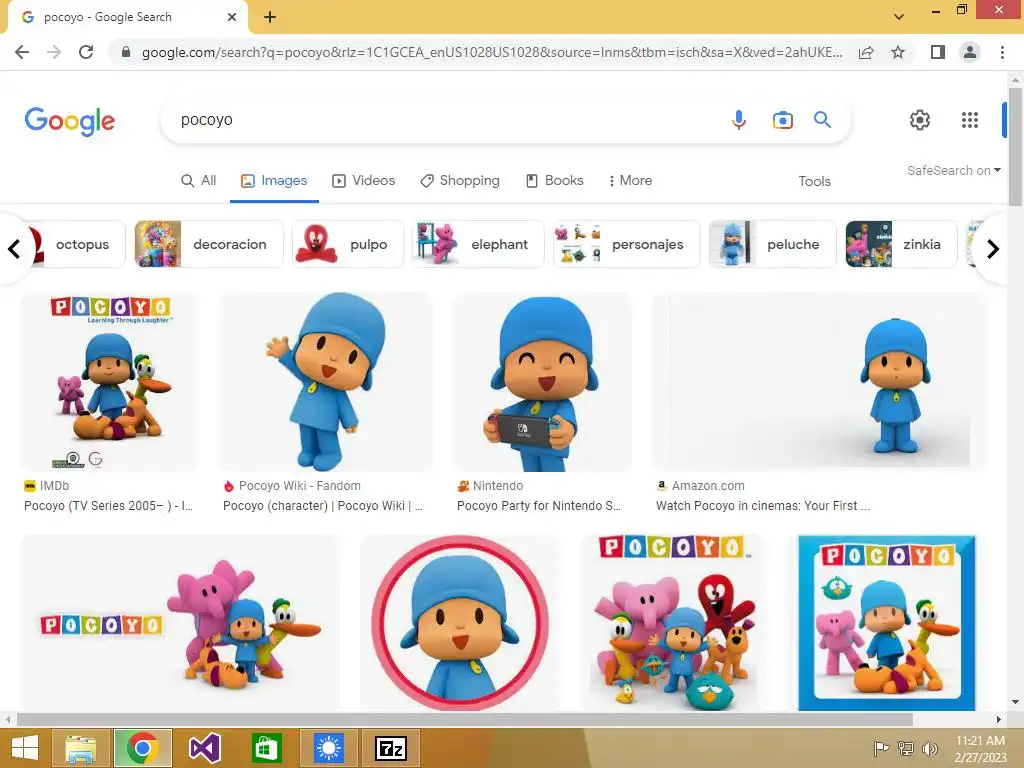Image resolution: width=1024 pixels, height=768 pixels.
Task: Filter images by decoracion chip
Action: coord(209,244)
